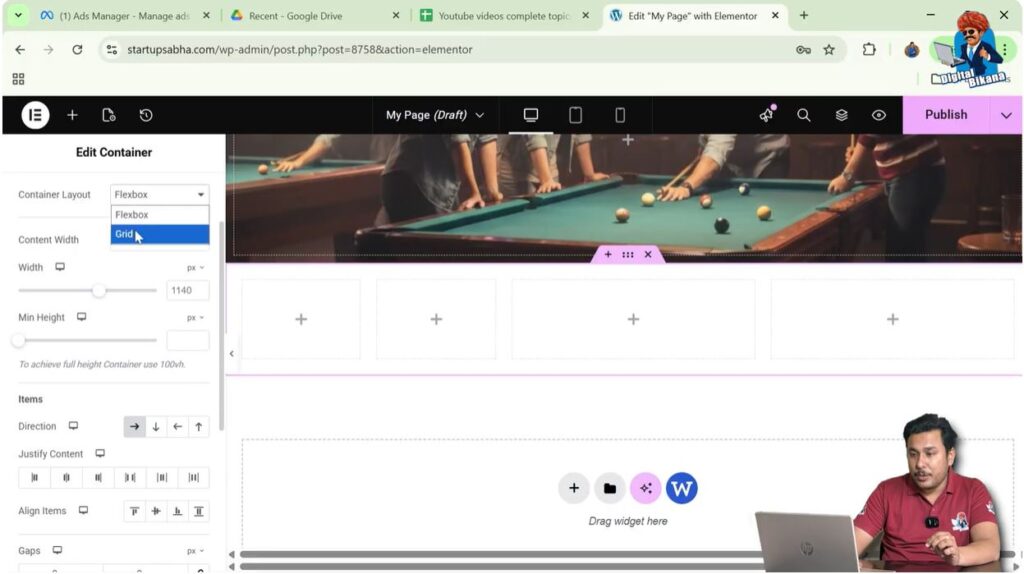
Task: Align items to center
Action: pos(156,511)
